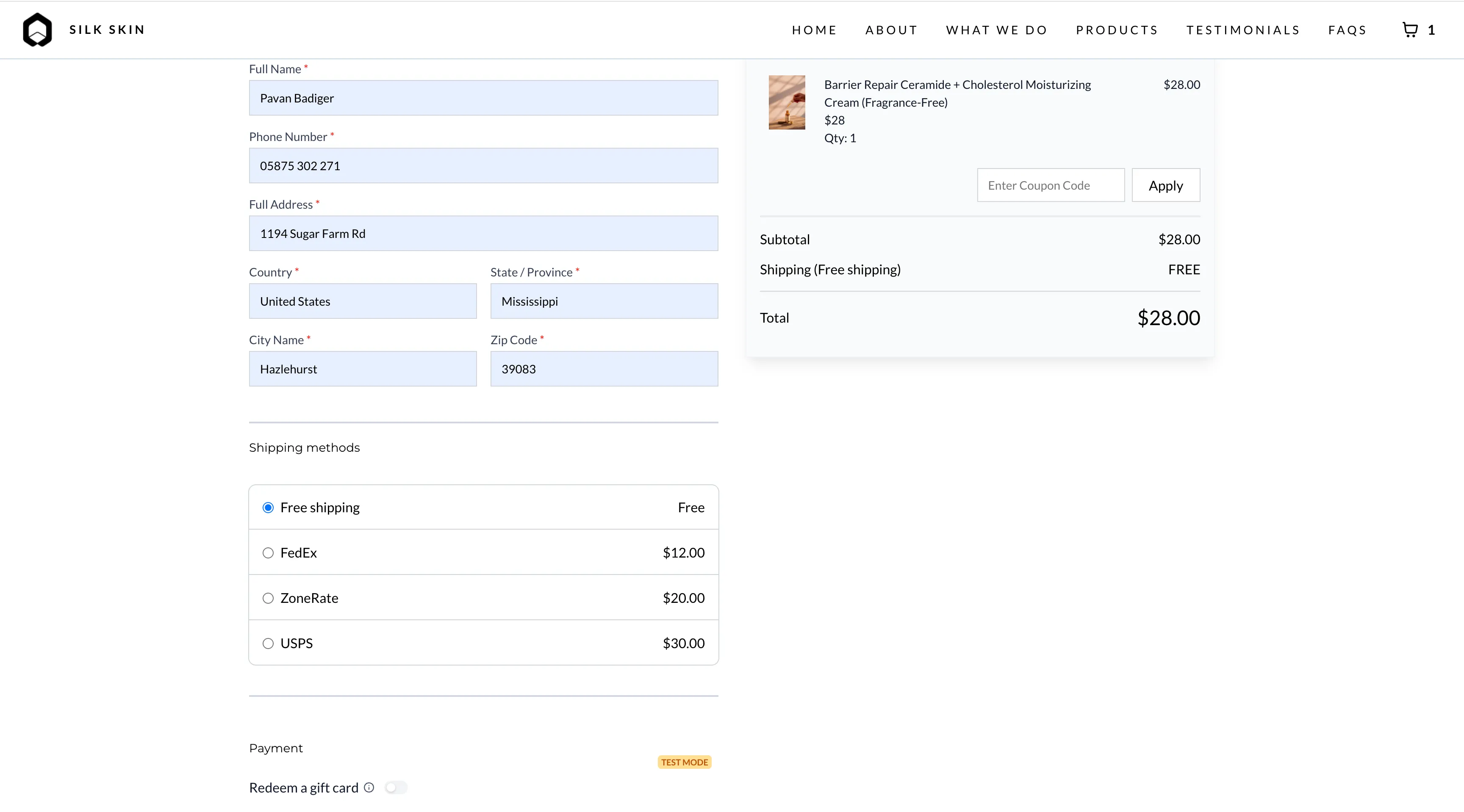
Task: Focus the Enter Coupon Code field
Action: 1050,185
